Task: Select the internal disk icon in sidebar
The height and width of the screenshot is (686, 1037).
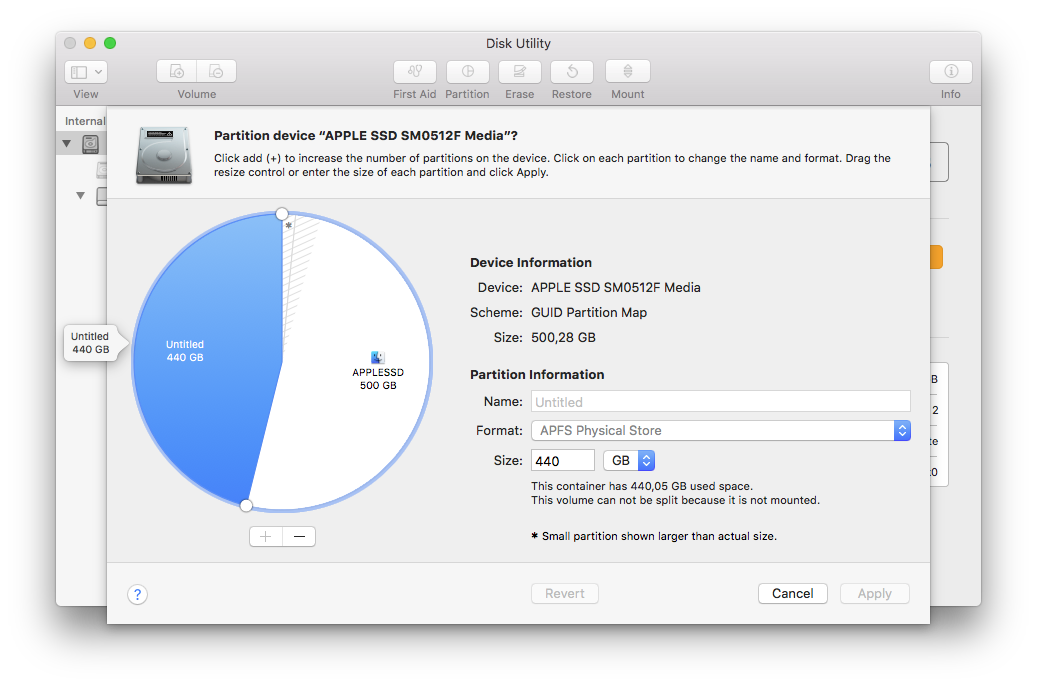Action: point(91,144)
